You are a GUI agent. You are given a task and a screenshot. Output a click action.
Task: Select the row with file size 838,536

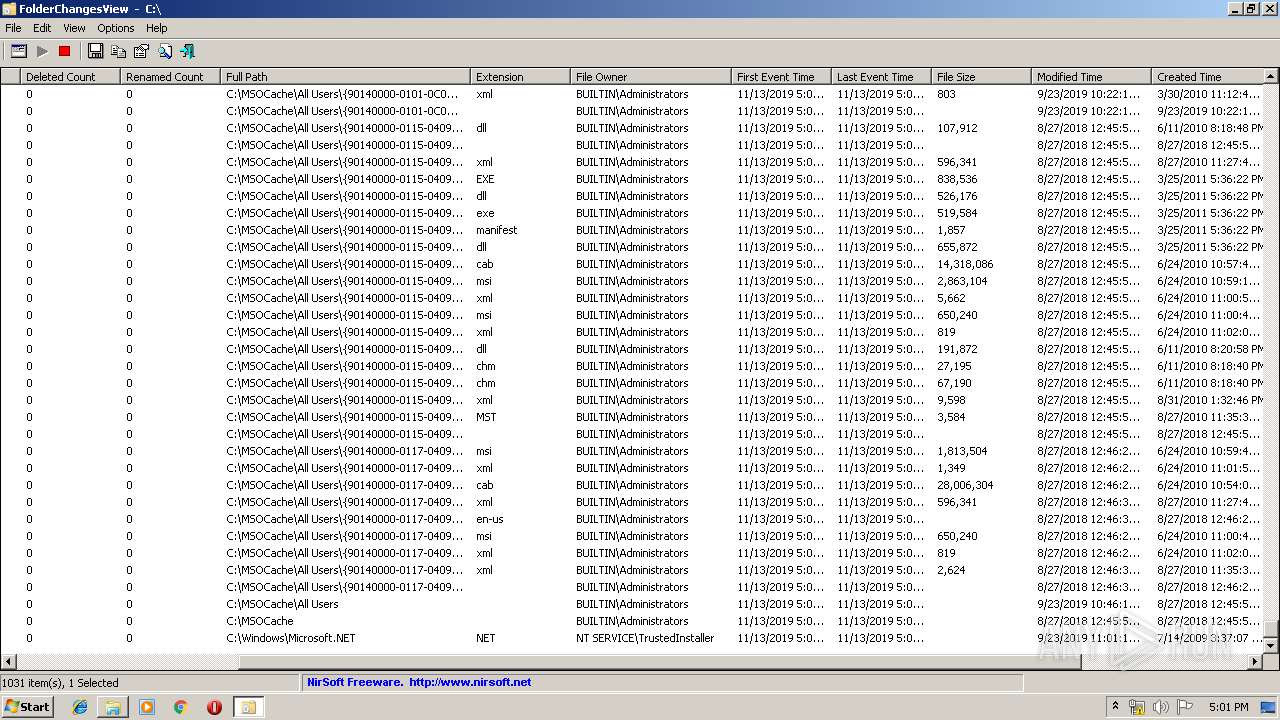click(x=632, y=179)
